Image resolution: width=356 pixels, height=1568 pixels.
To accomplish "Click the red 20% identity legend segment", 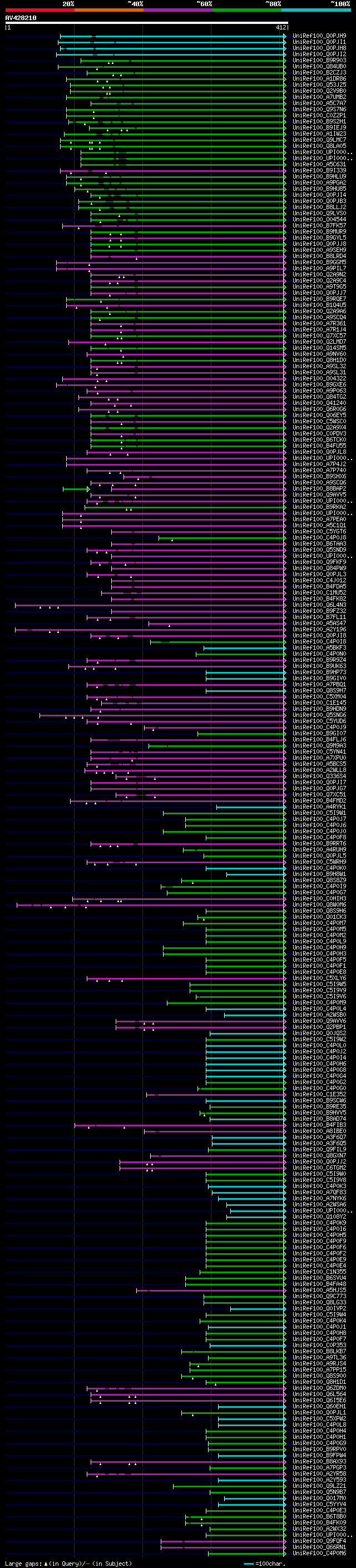I will pyautogui.click(x=39, y=10).
